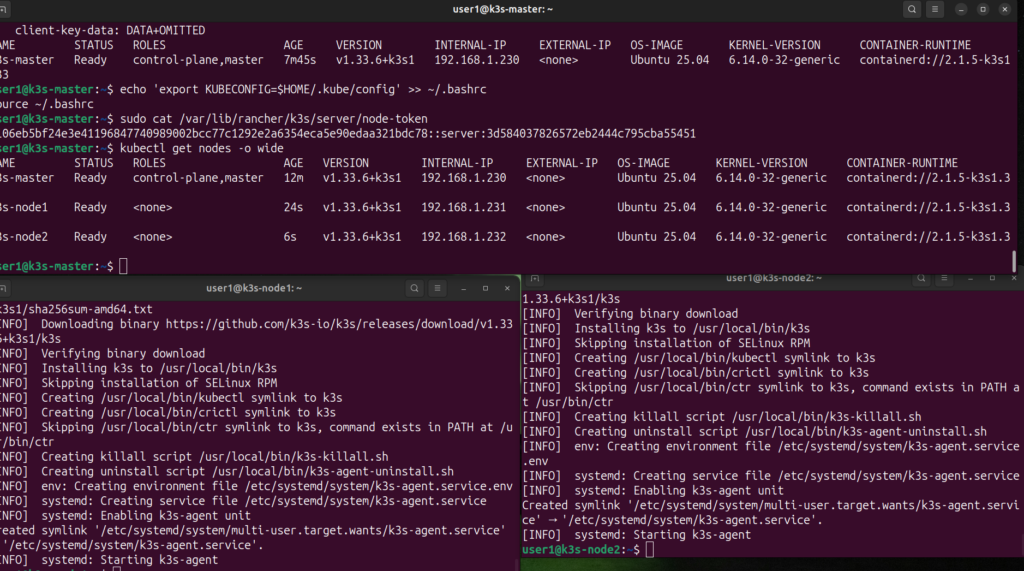The height and width of the screenshot is (571, 1024).
Task: Click the k3s-master terminal scrollbar handle
Action: [1014, 260]
